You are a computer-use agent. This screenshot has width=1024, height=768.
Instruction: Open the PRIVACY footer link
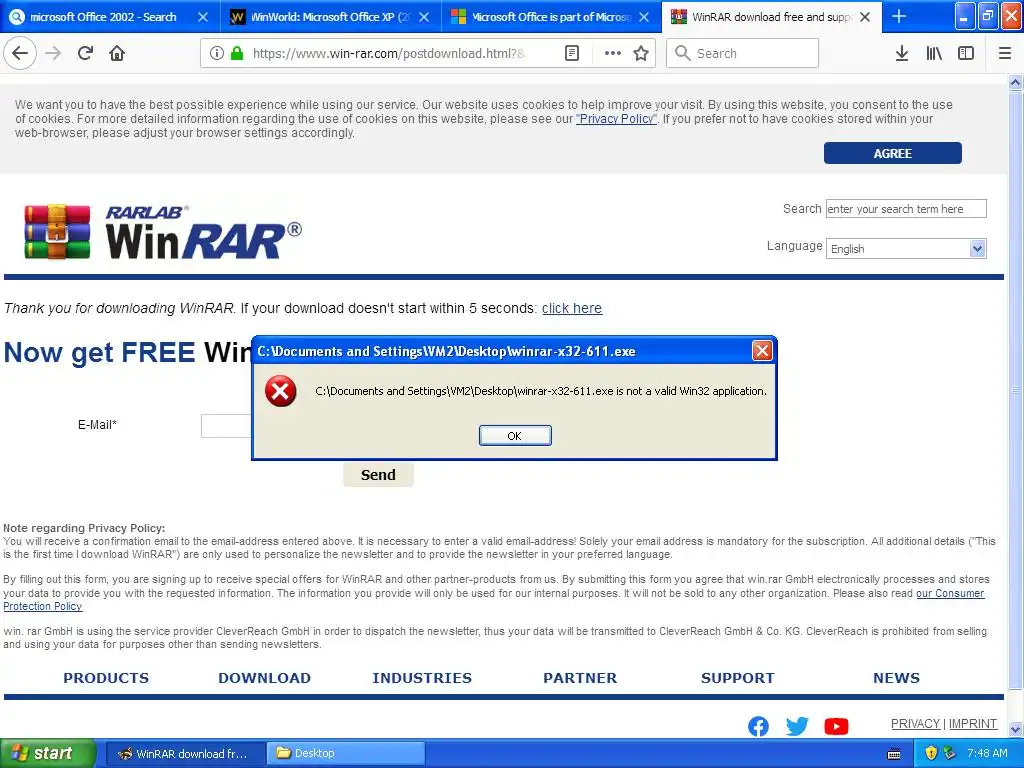click(x=915, y=724)
